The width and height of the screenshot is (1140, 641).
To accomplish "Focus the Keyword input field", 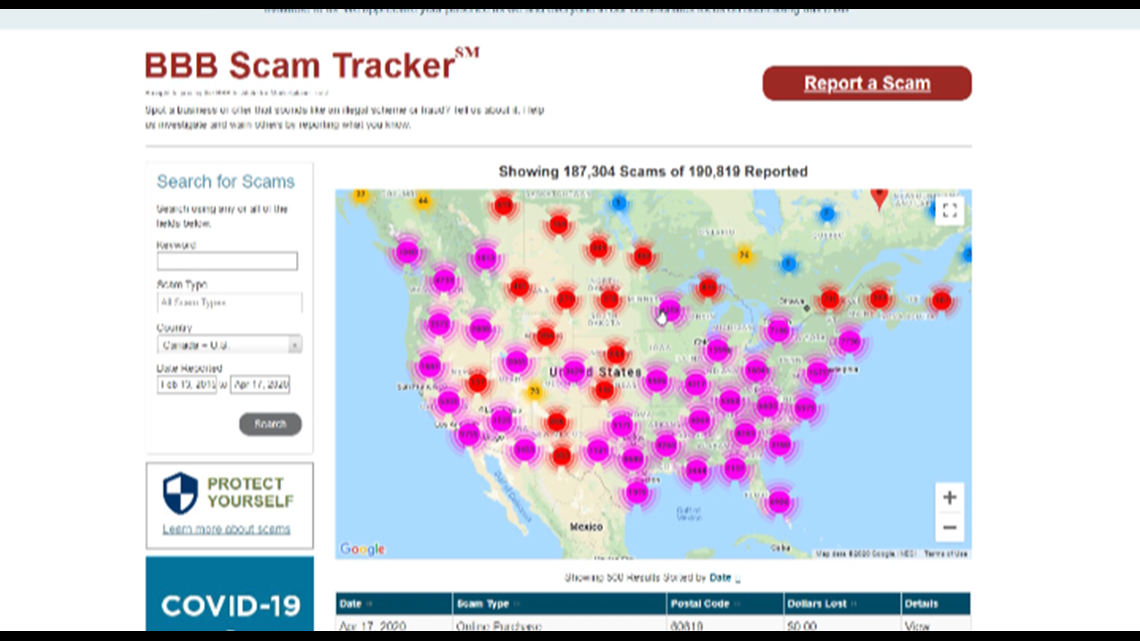I will coord(227,261).
